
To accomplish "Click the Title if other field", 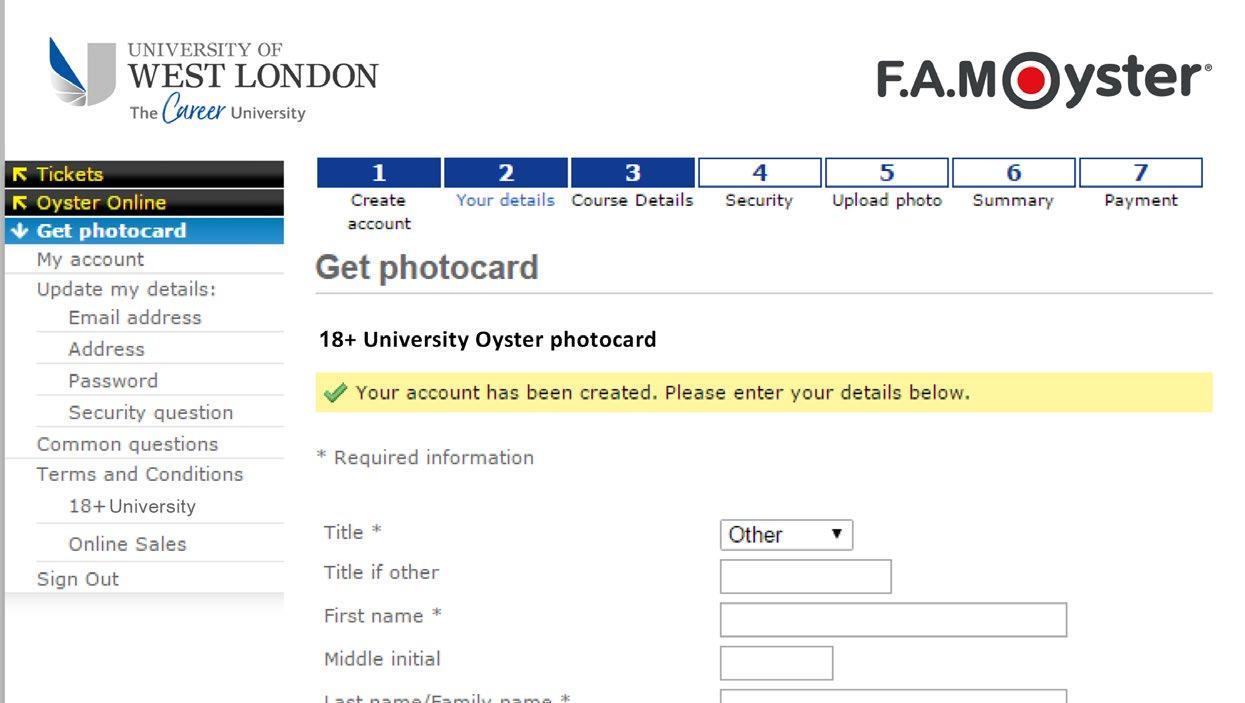I will [805, 577].
